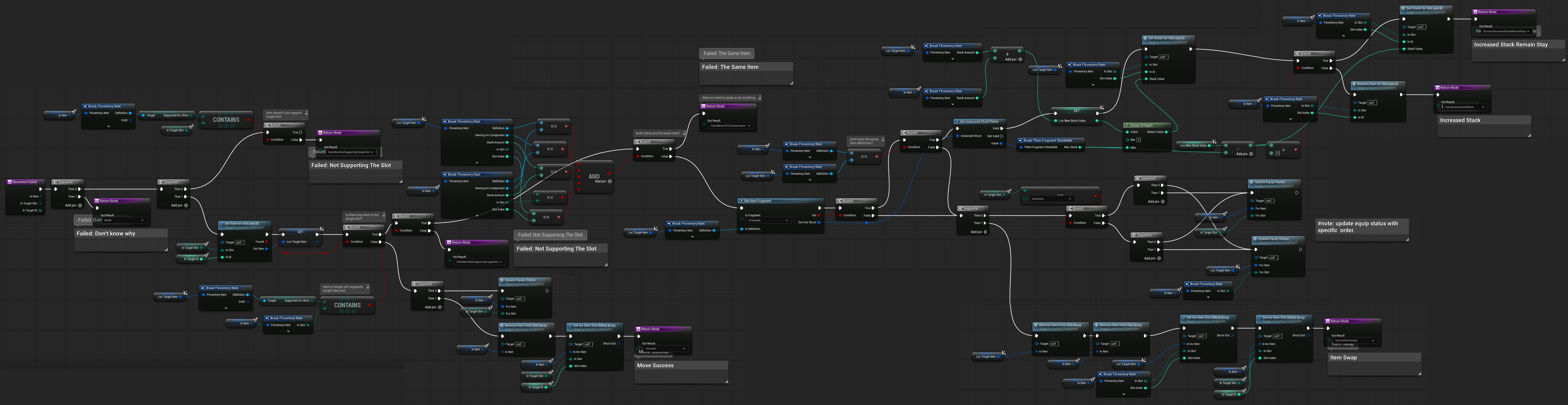The height and width of the screenshot is (405, 1568).
Task: Click Break FItem Fragment Stackable node icon
Action: pyautogui.click(x=1020, y=140)
